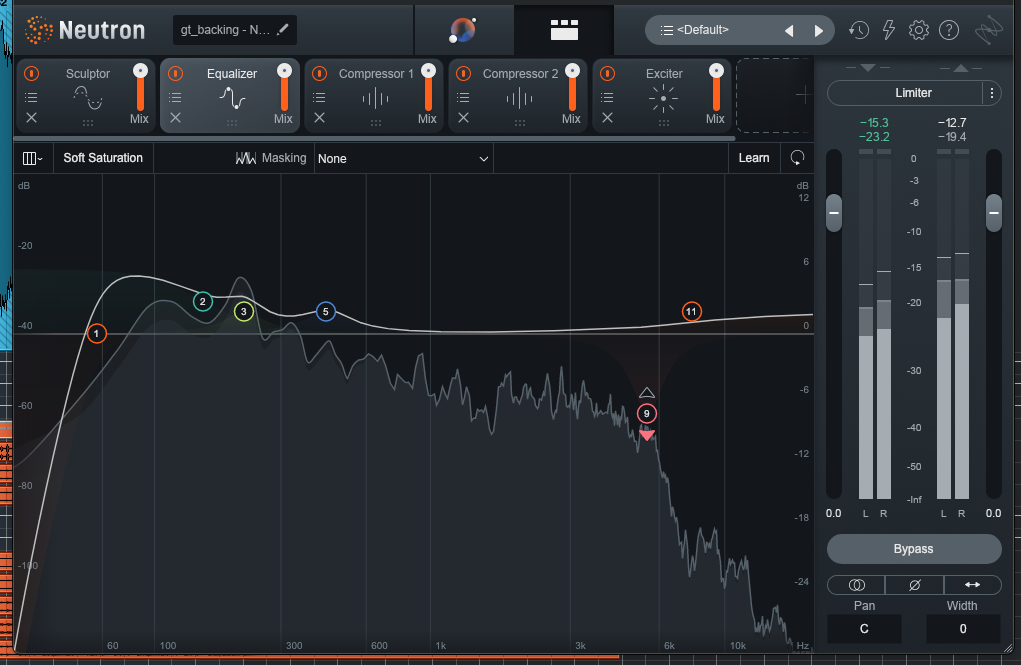Open the masking source None dropdown

tap(403, 158)
